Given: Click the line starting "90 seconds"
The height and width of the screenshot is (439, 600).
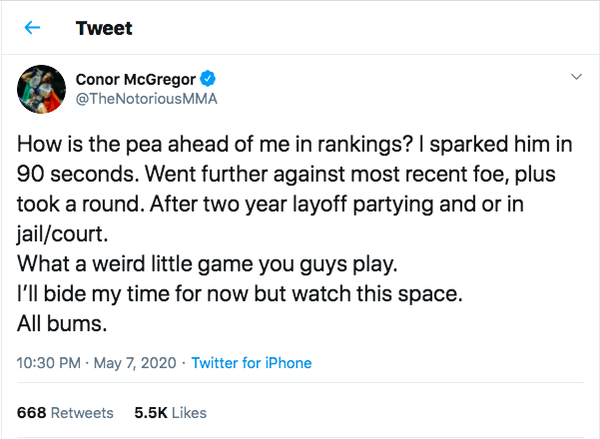Looking at the screenshot, I should point(285,171).
